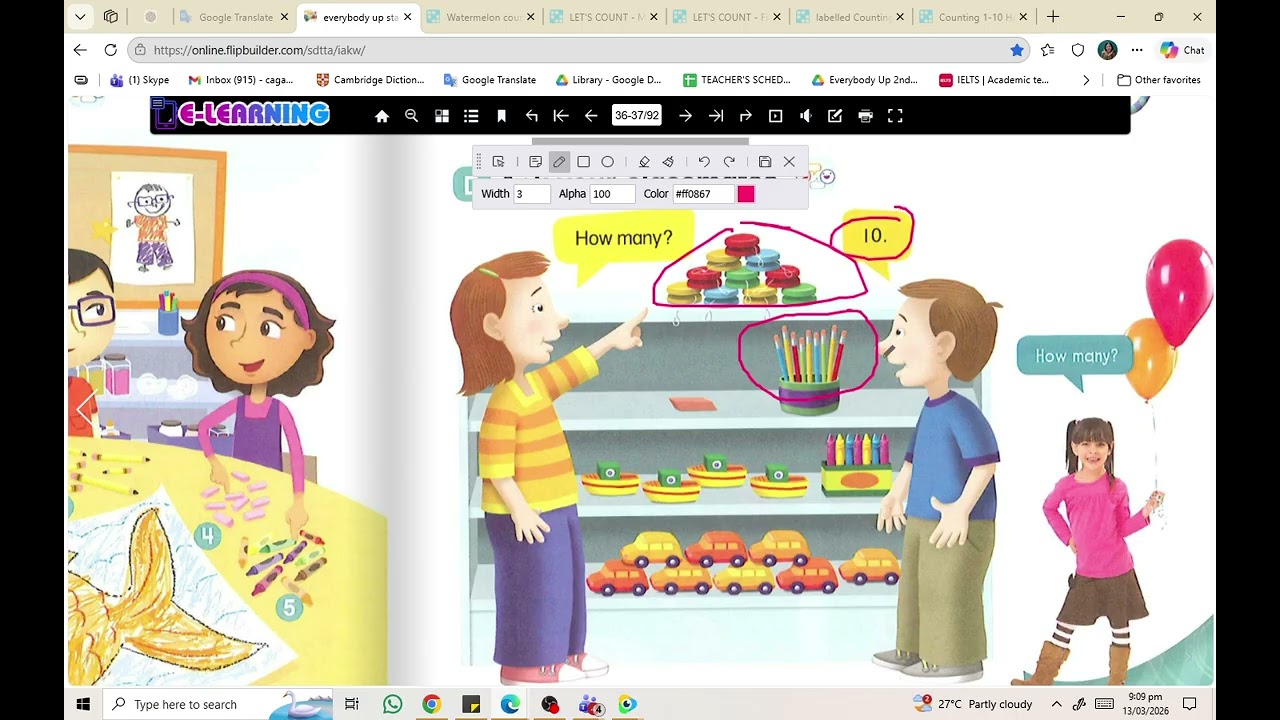Switch to the labelled Counting tab
This screenshot has height=720, width=1280.
click(x=852, y=17)
